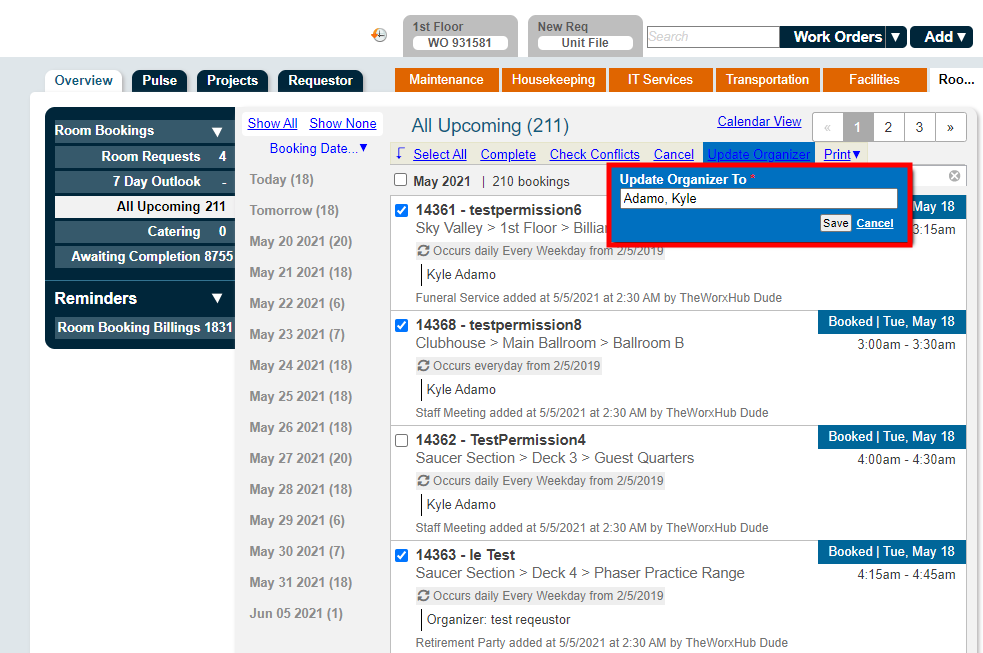
Task: Go to page 2 of bookings
Action: (x=888, y=127)
